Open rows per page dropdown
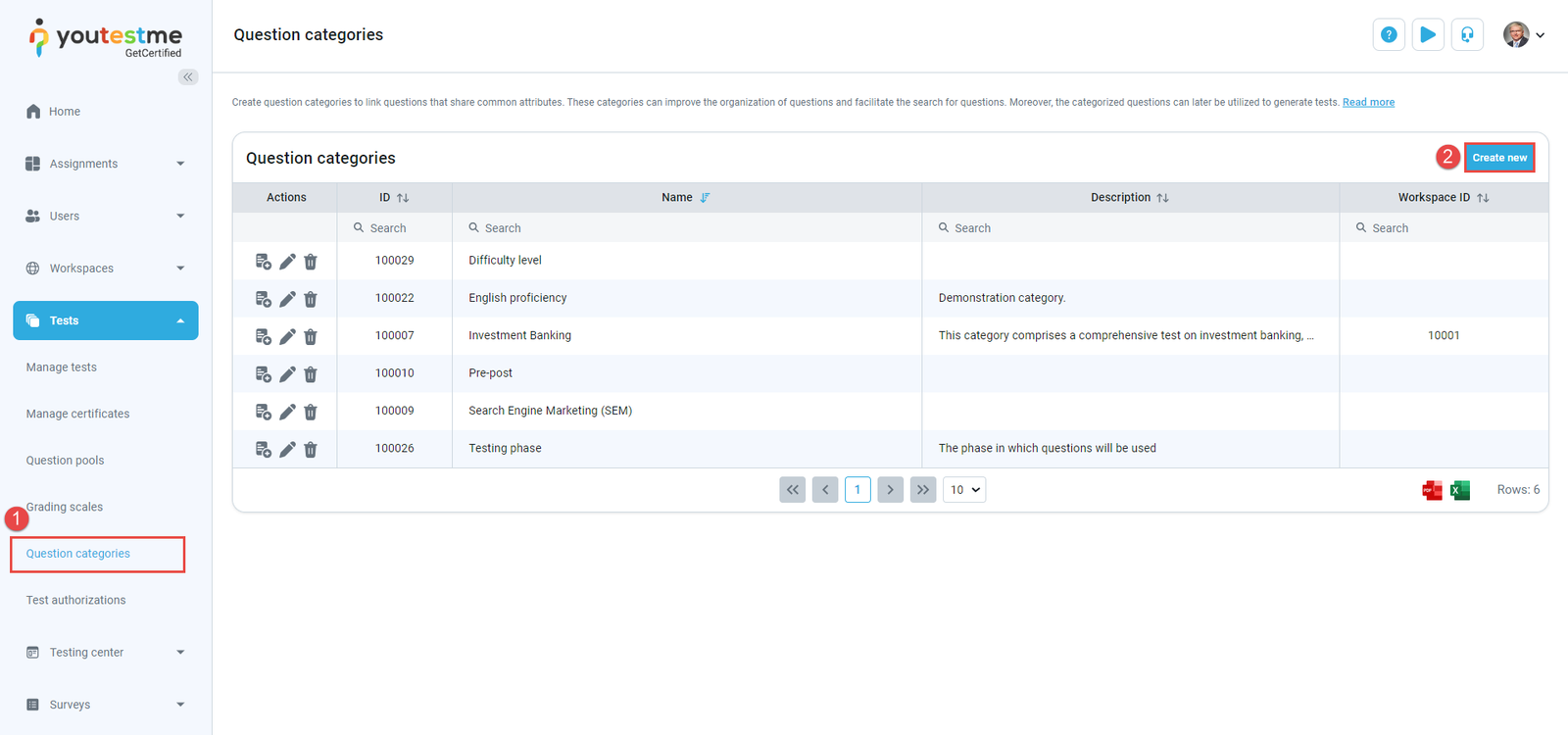The height and width of the screenshot is (735, 1568). 964,490
